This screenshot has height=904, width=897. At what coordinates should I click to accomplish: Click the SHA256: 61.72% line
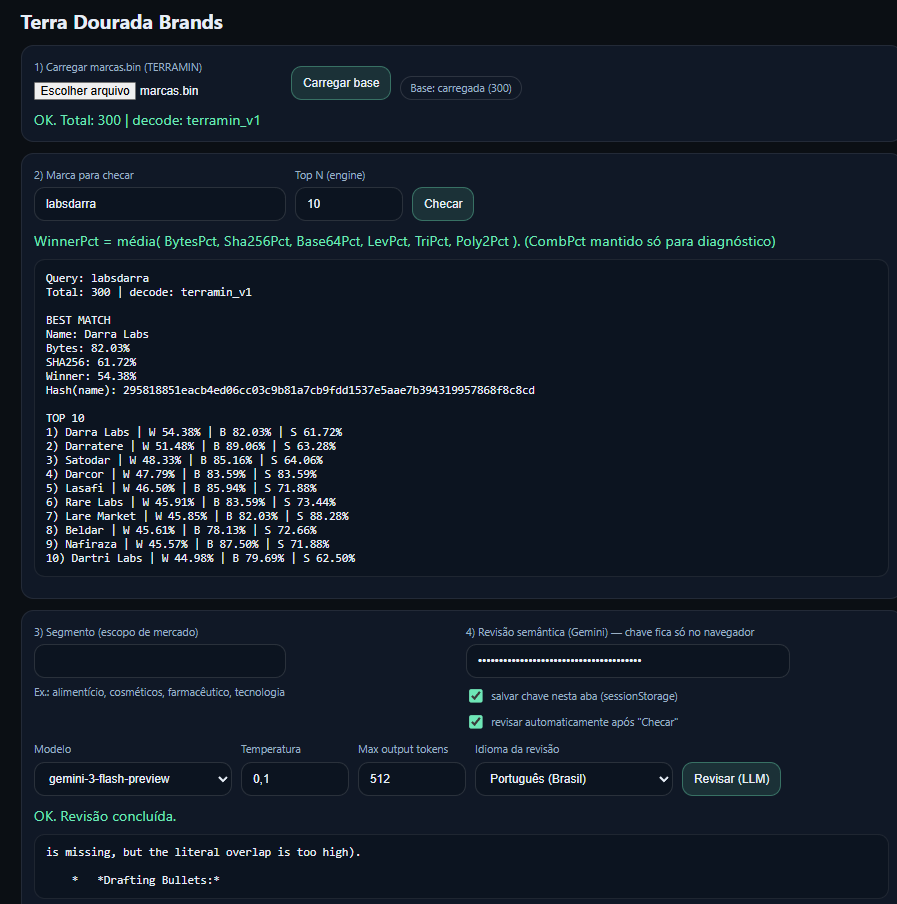(x=91, y=362)
